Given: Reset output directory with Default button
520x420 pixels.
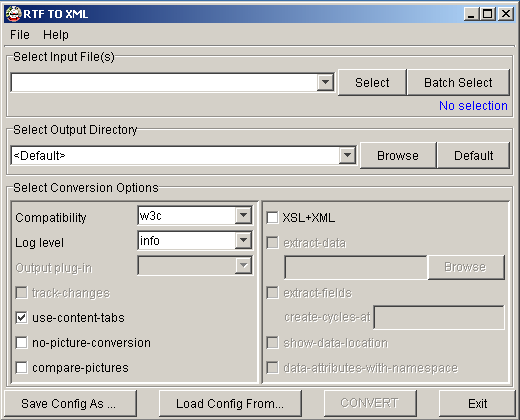Looking at the screenshot, I should pyautogui.click(x=473, y=156).
